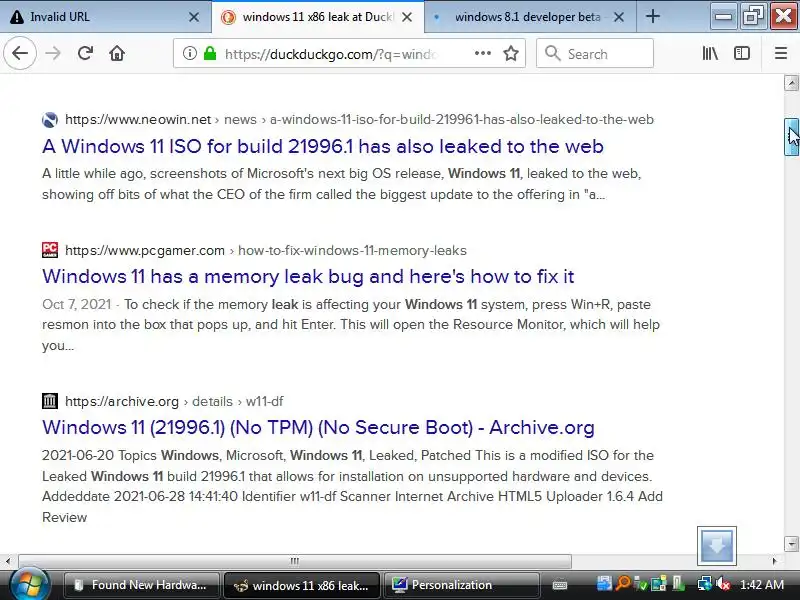Viewport: 800px width, 600px height.
Task: Switch to Found New Hardware taskbar window
Action: click(141, 585)
